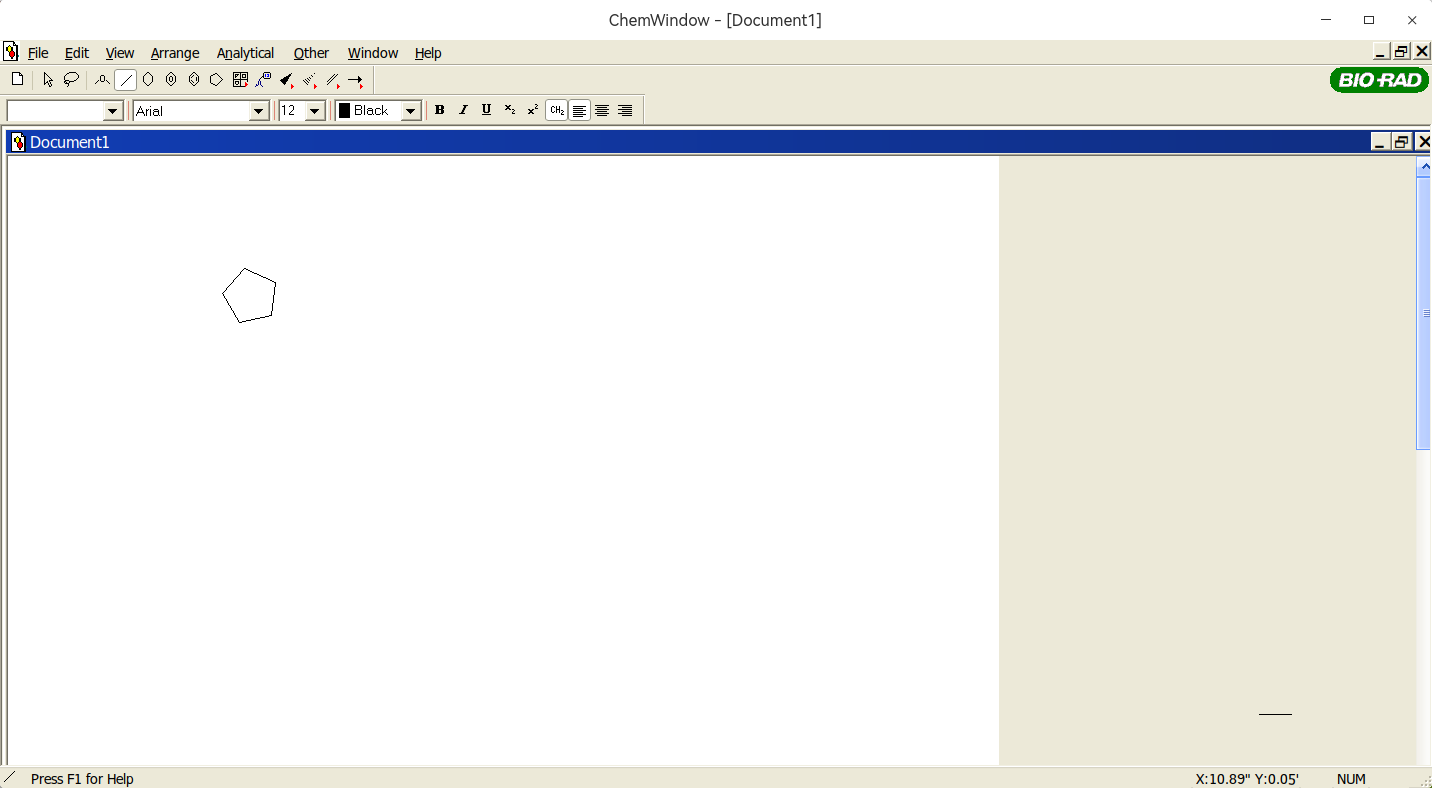Select the Lasso selection tool
Viewport: 1432px width, 788px height.
coord(71,80)
